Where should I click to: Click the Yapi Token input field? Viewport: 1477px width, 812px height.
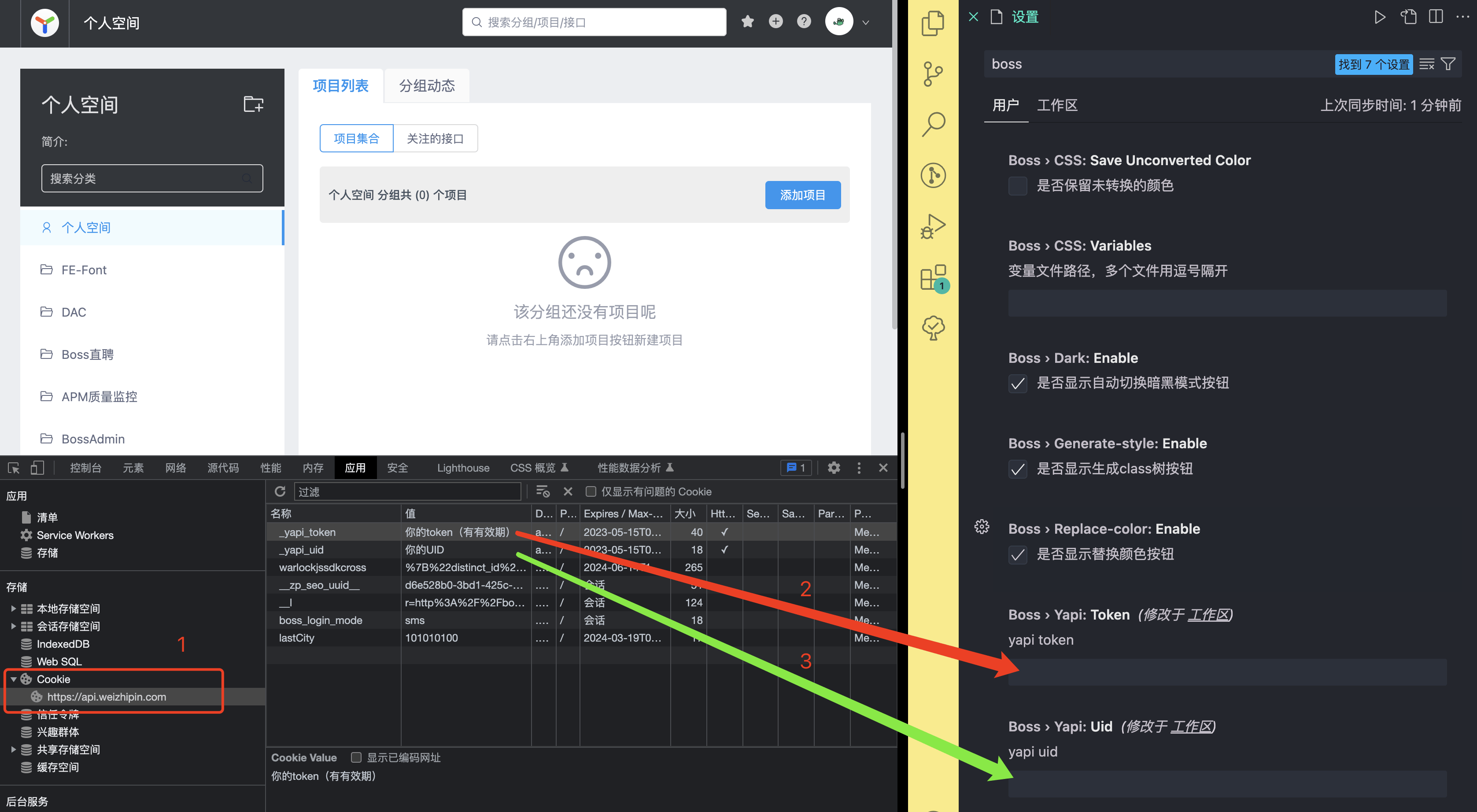click(1227, 672)
